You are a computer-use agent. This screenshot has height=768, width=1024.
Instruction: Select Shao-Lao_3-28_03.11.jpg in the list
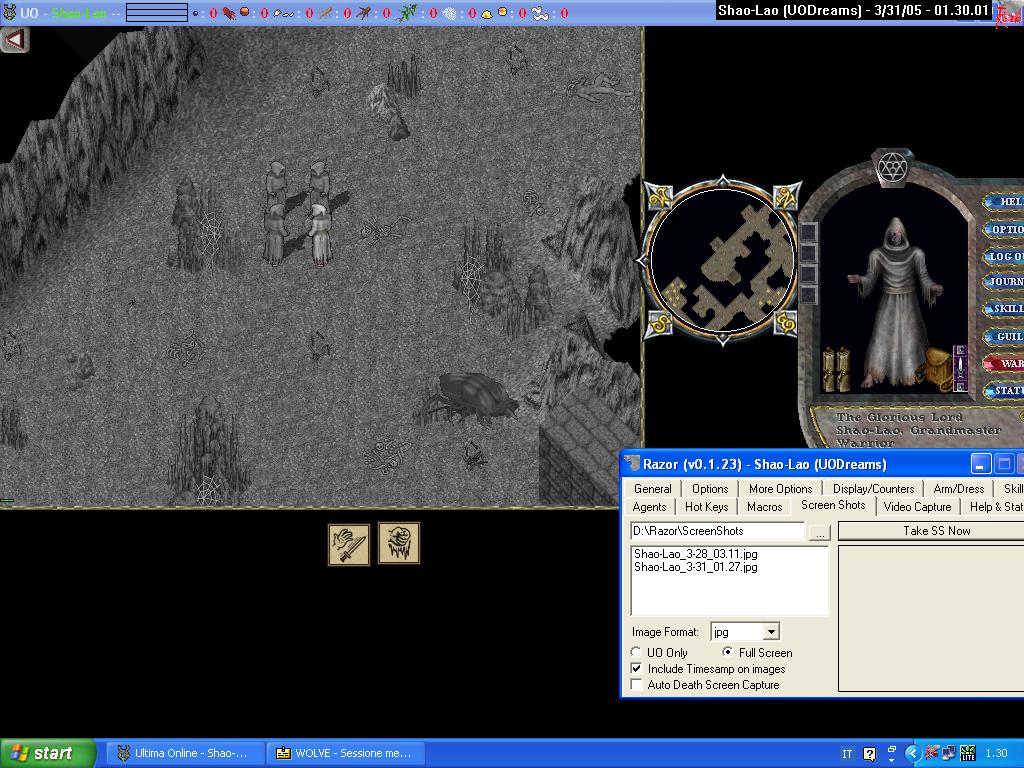[x=696, y=554]
